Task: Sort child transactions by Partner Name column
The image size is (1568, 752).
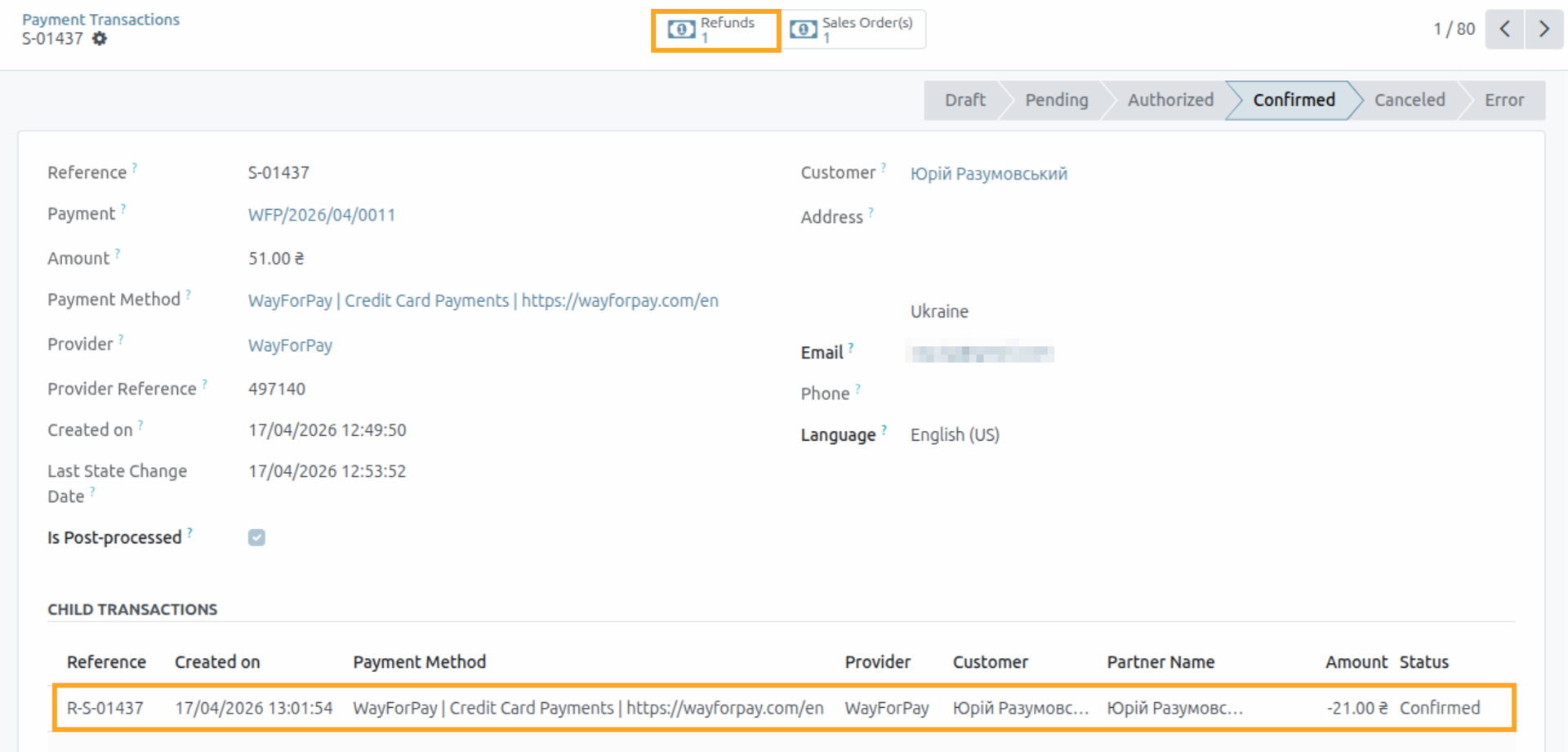Action: pos(1160,662)
